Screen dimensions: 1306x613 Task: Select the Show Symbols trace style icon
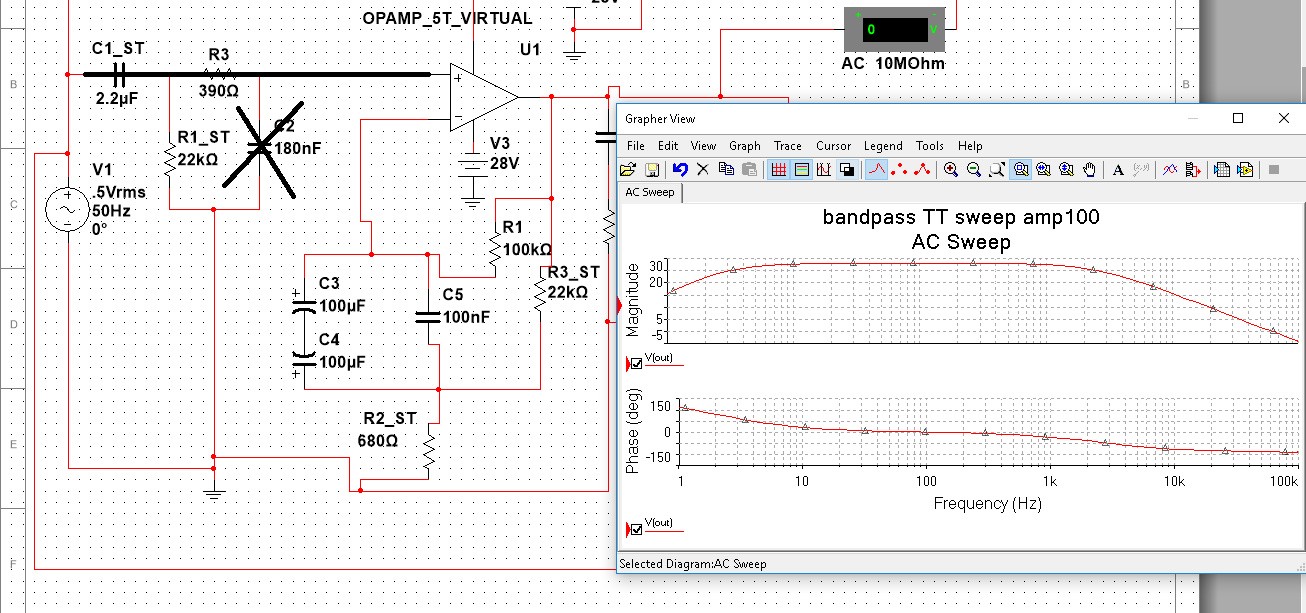[x=899, y=170]
